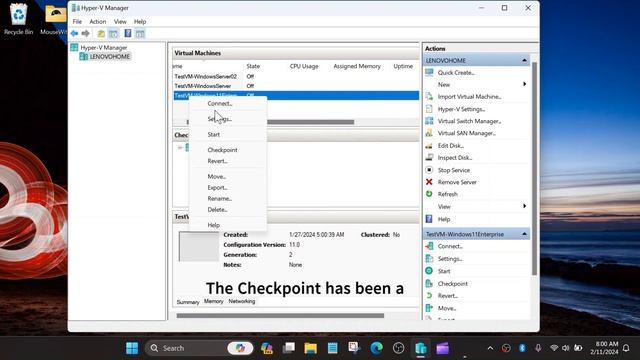Click Checkpoint icon in VM actions
This screenshot has width=640, height=360.
coord(429,283)
